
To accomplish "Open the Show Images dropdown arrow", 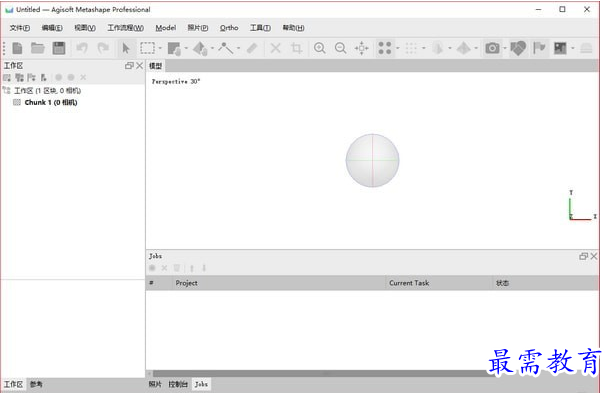I will [573, 48].
